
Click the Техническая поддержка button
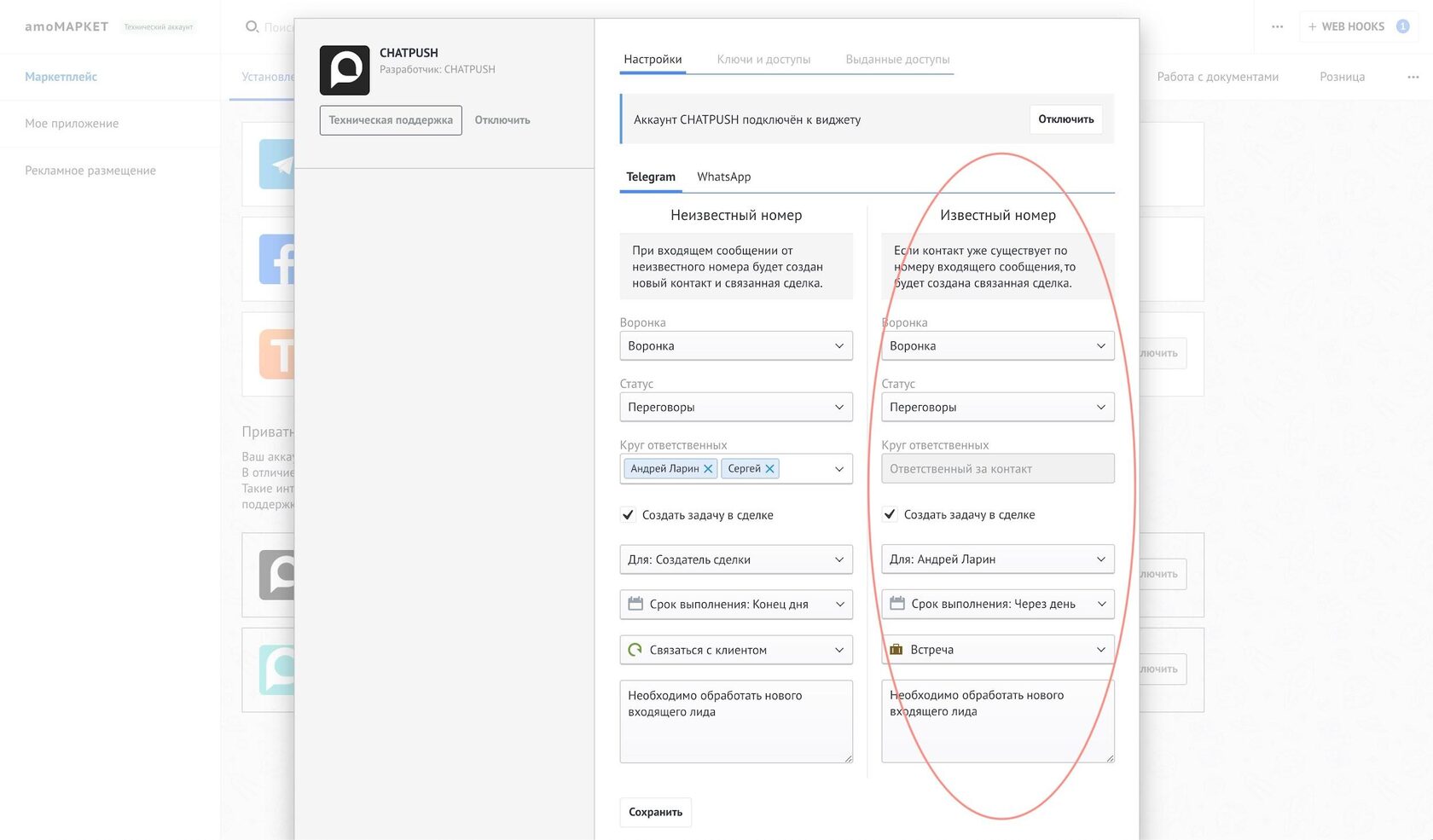pyautogui.click(x=391, y=120)
